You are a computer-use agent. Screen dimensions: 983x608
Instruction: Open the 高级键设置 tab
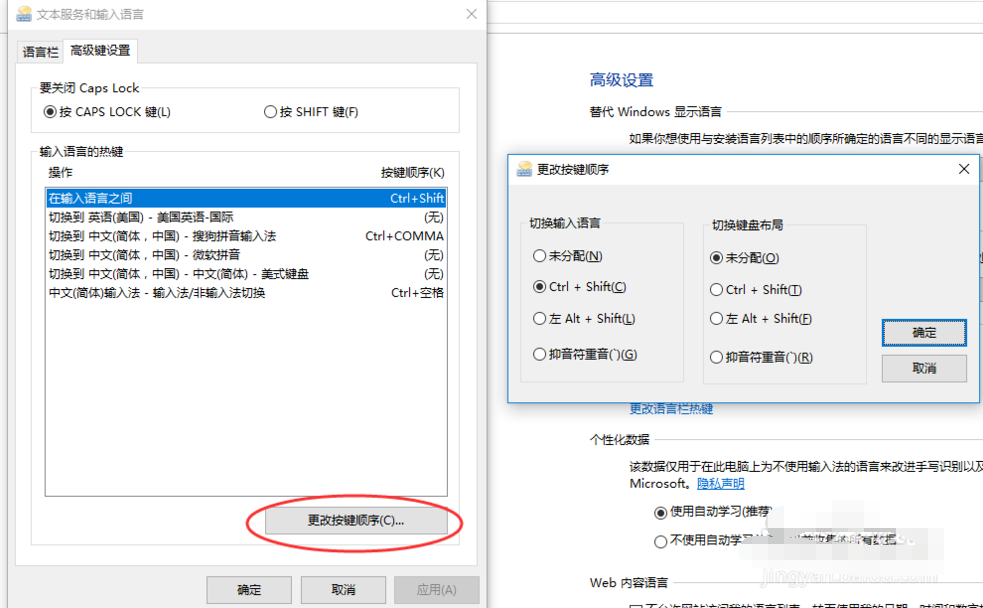(x=99, y=50)
